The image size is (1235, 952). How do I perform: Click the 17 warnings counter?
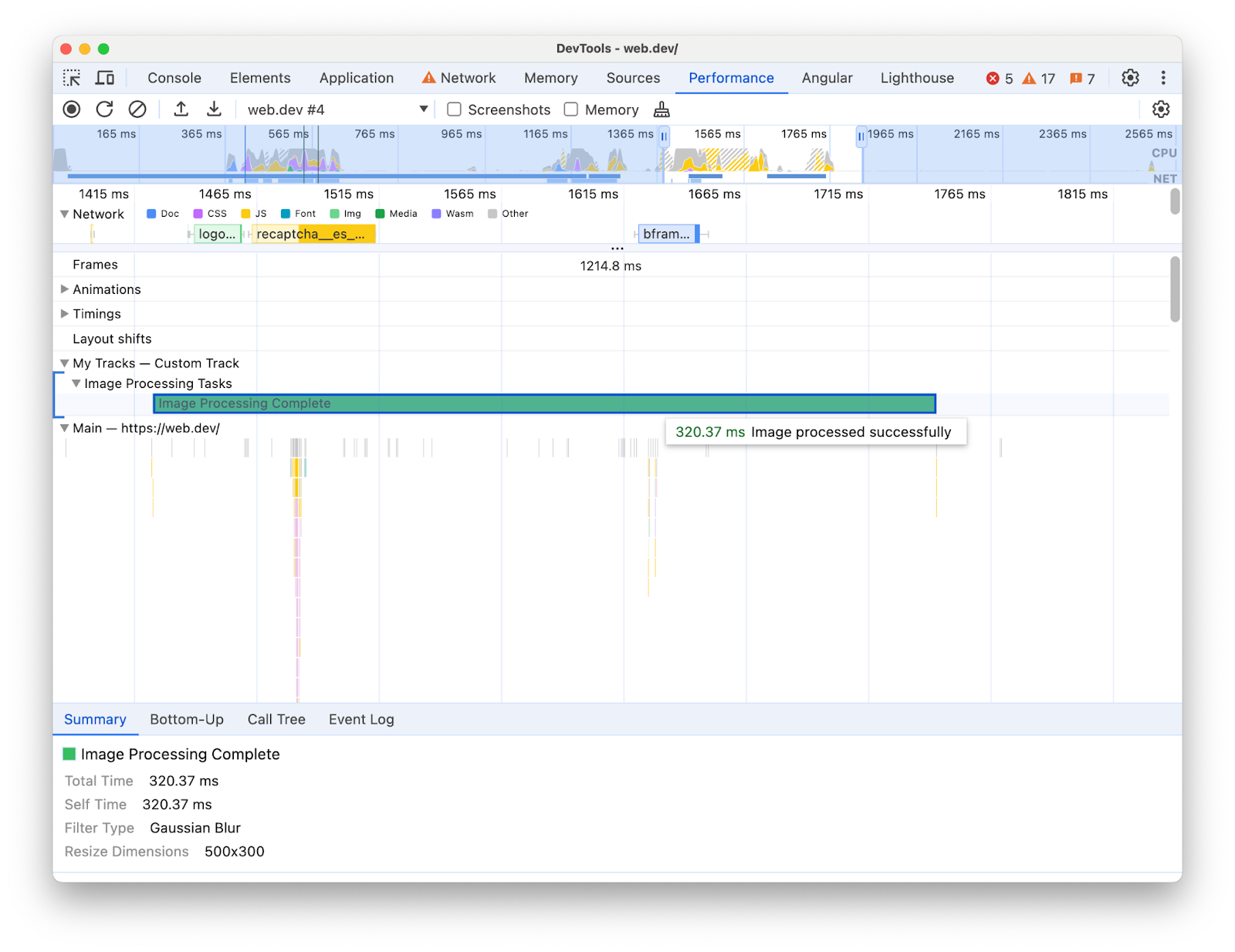1038,78
